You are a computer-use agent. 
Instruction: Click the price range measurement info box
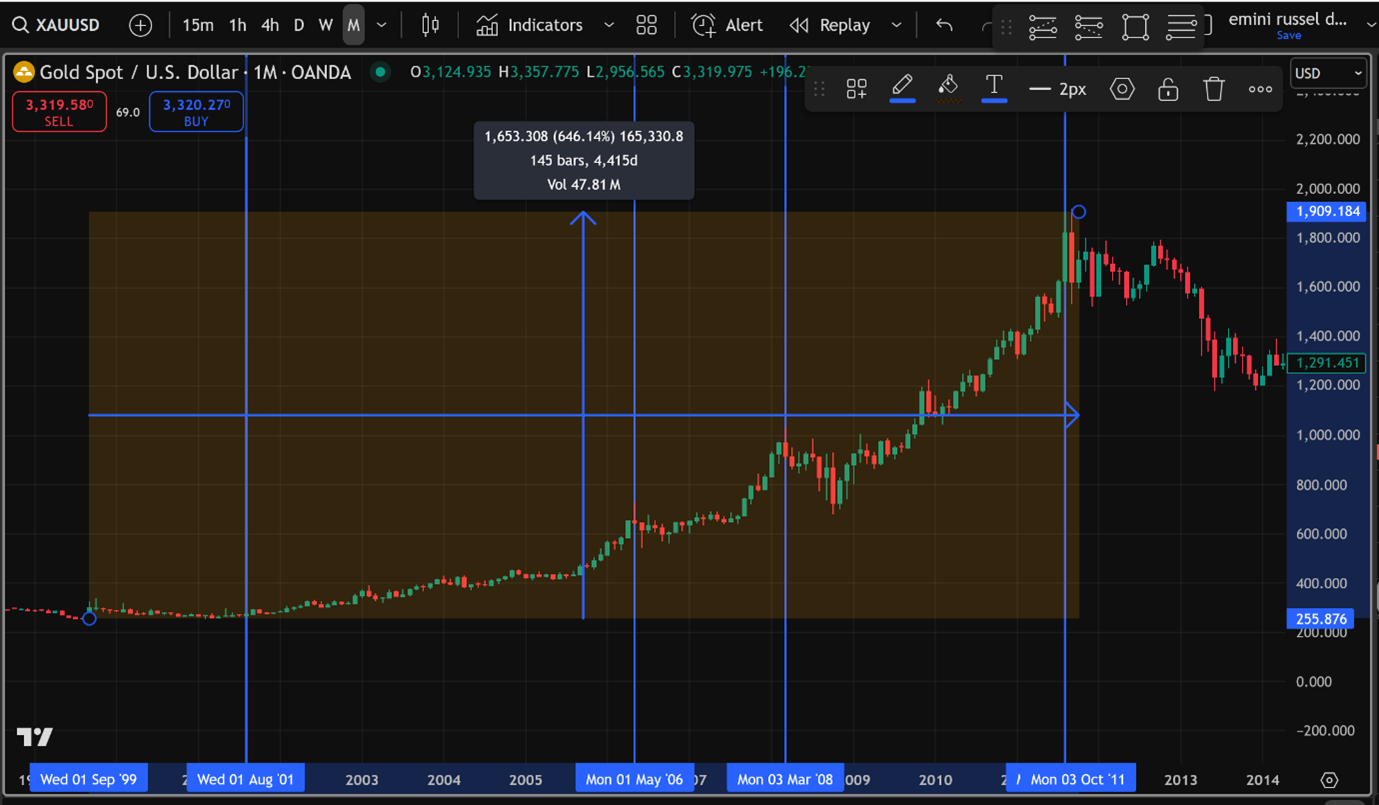point(584,160)
